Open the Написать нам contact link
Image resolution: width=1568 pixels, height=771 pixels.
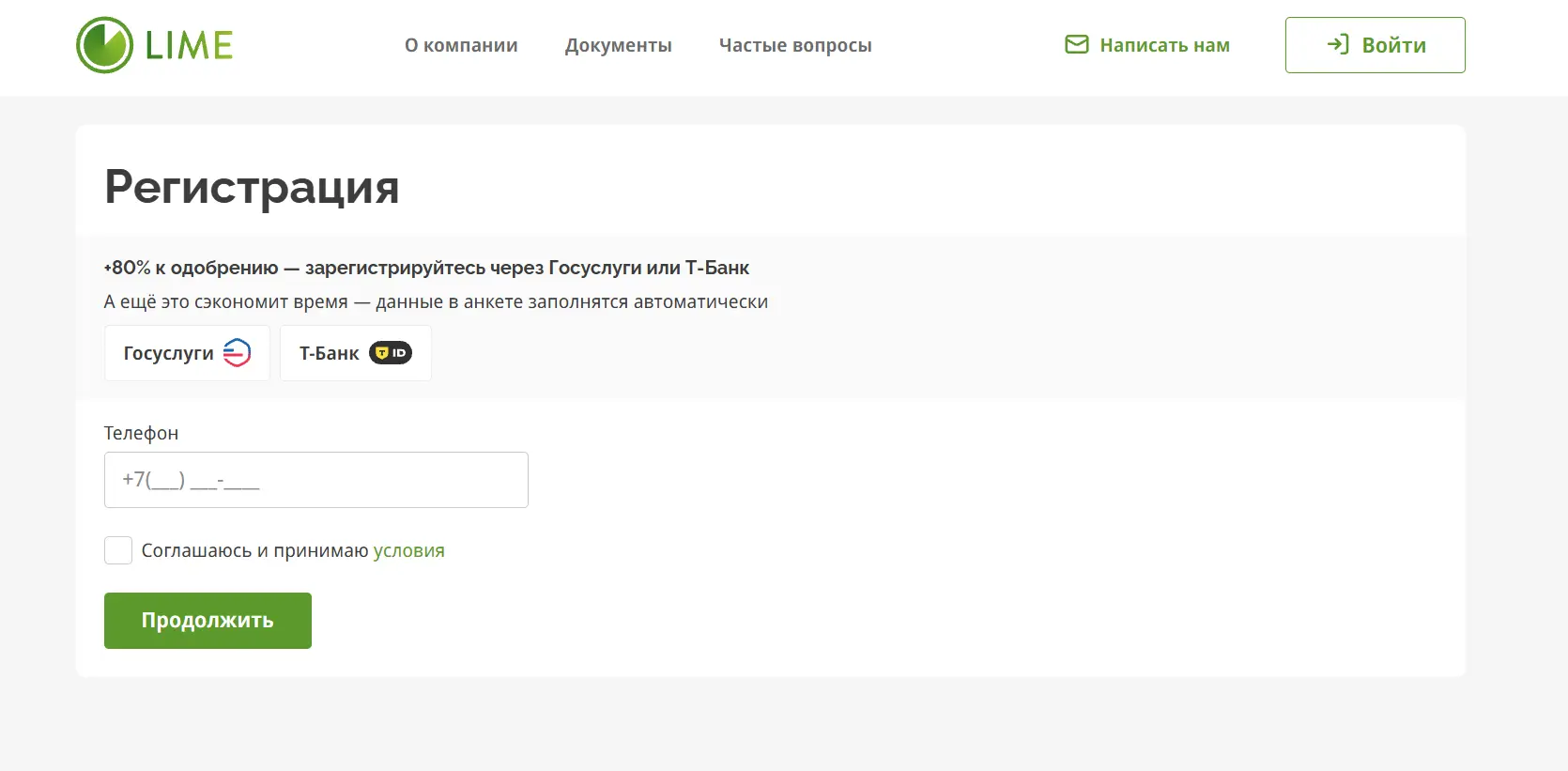[x=1147, y=45]
